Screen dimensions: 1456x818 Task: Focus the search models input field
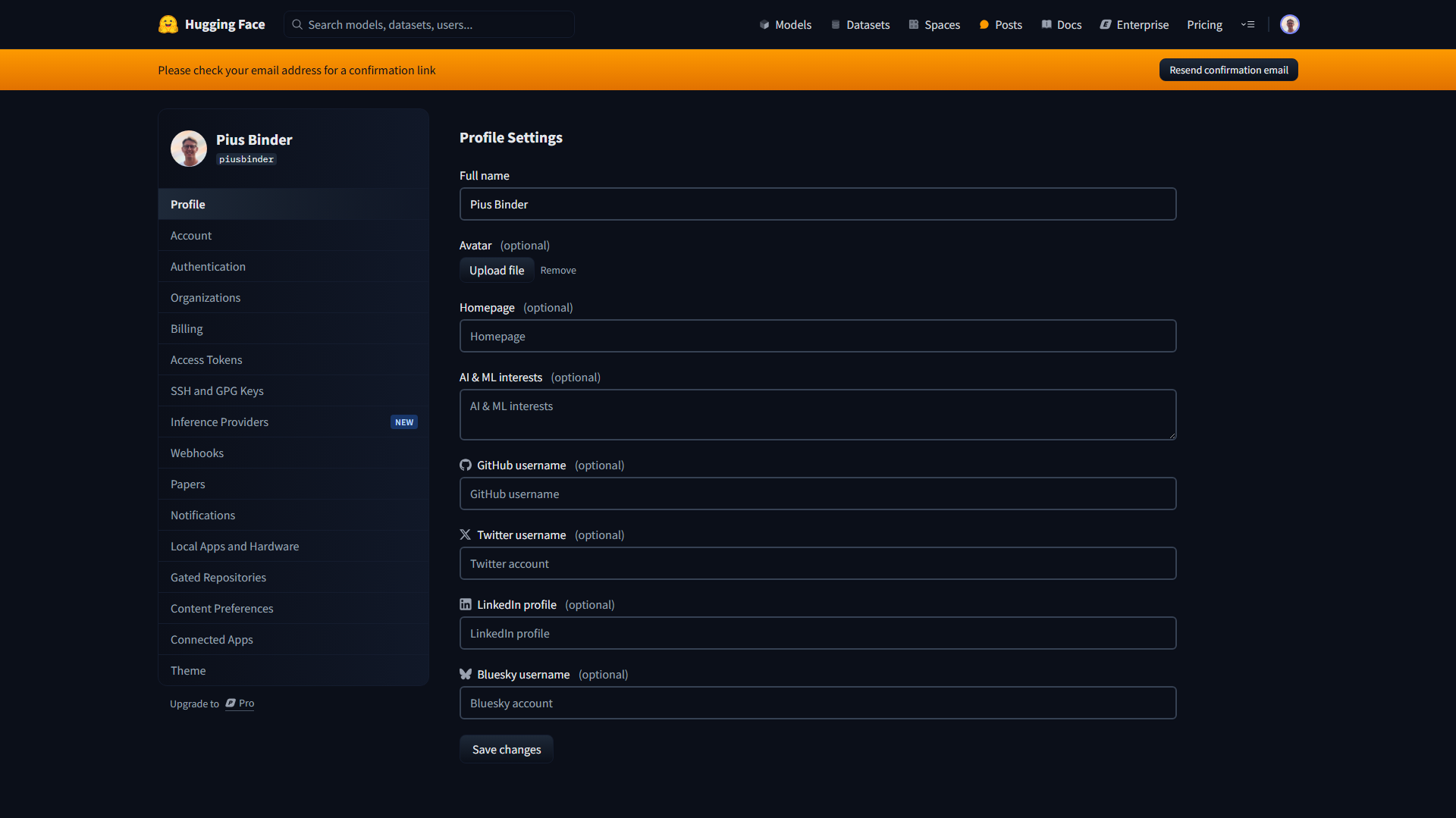coord(436,24)
